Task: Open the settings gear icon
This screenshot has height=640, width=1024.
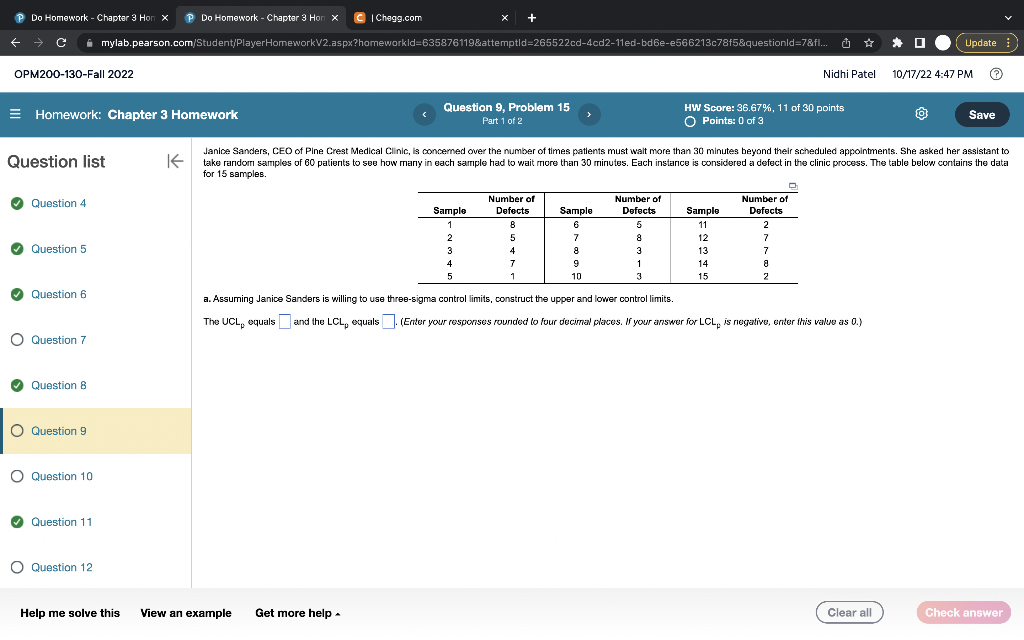Action: click(x=921, y=114)
